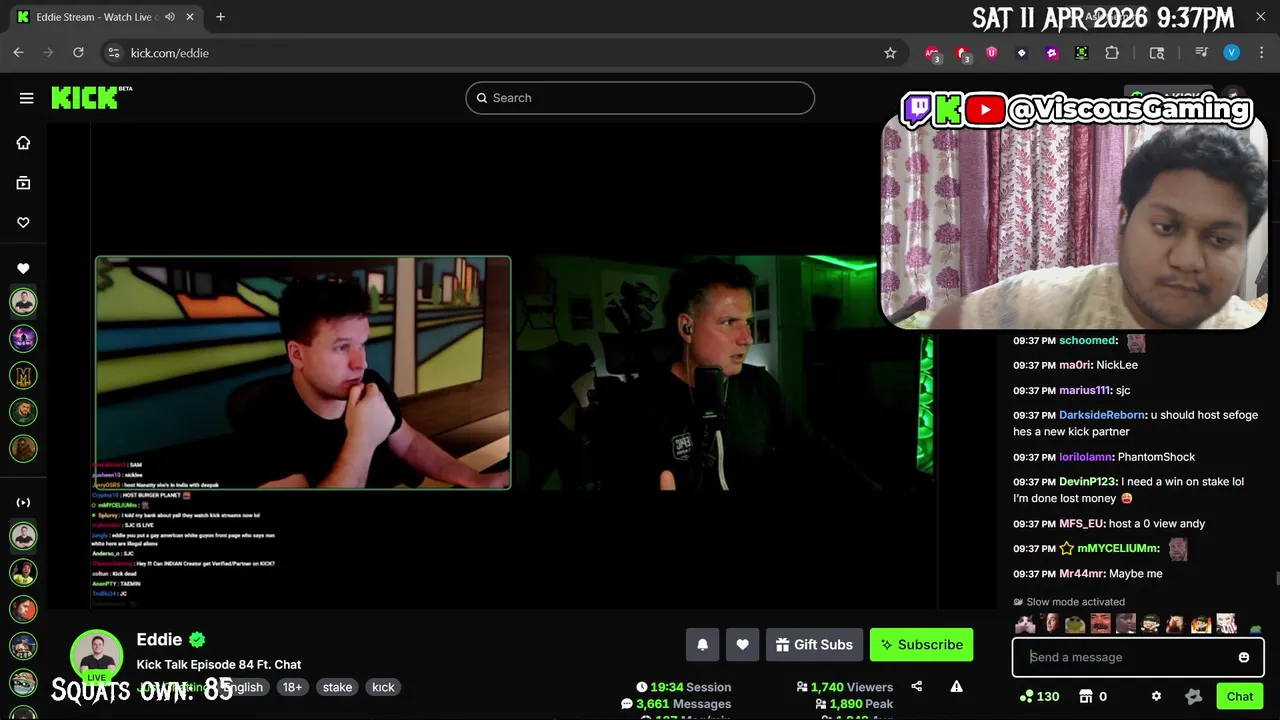The height and width of the screenshot is (720, 1280).
Task: Click the Gift Subs button
Action: [814, 645]
